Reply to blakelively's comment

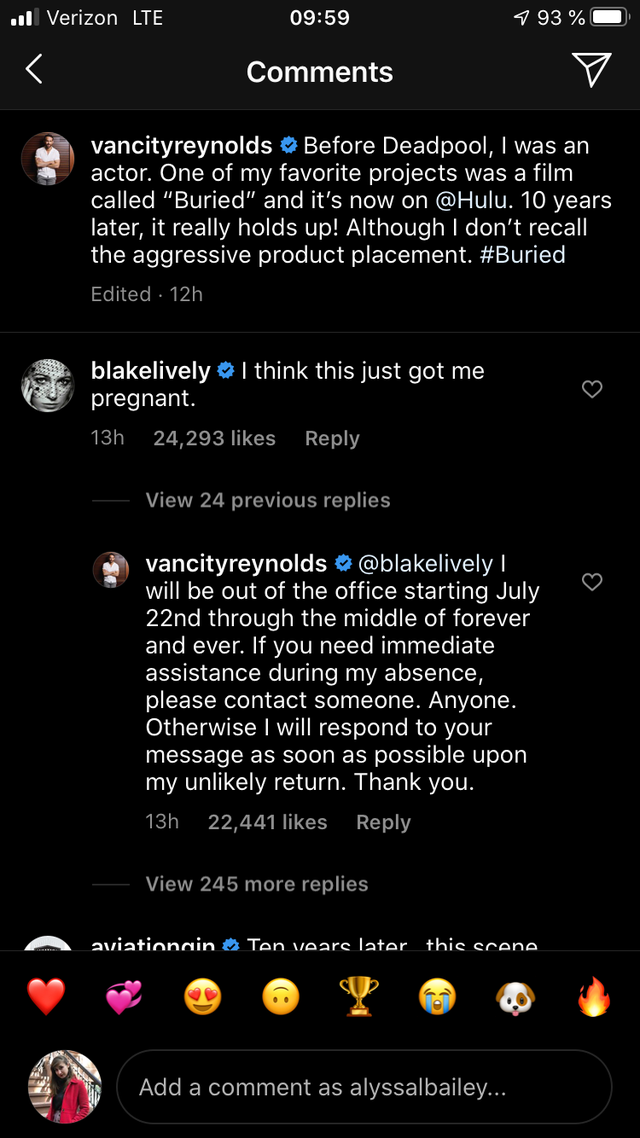332,438
